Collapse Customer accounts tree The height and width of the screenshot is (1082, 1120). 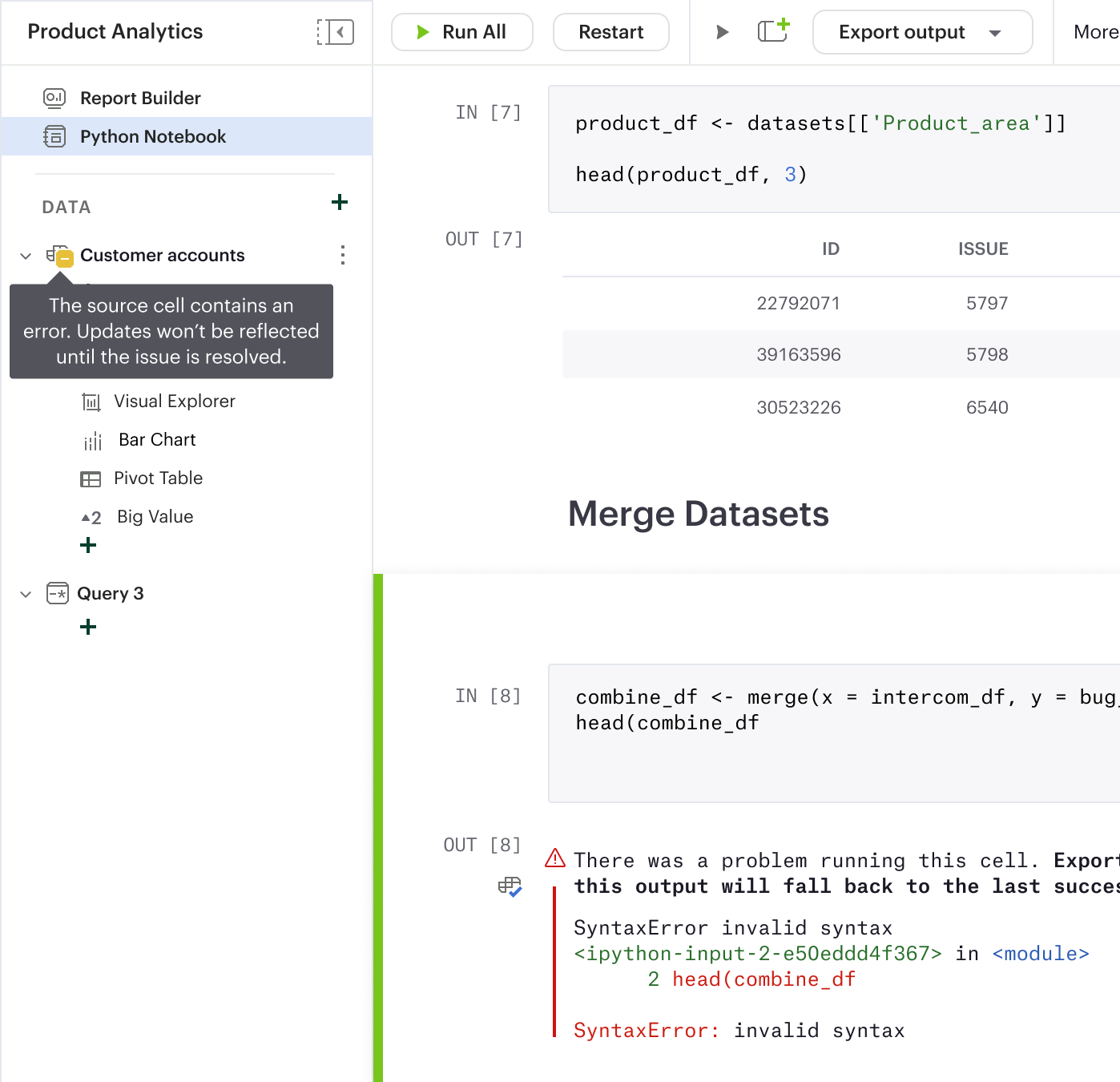(26, 256)
